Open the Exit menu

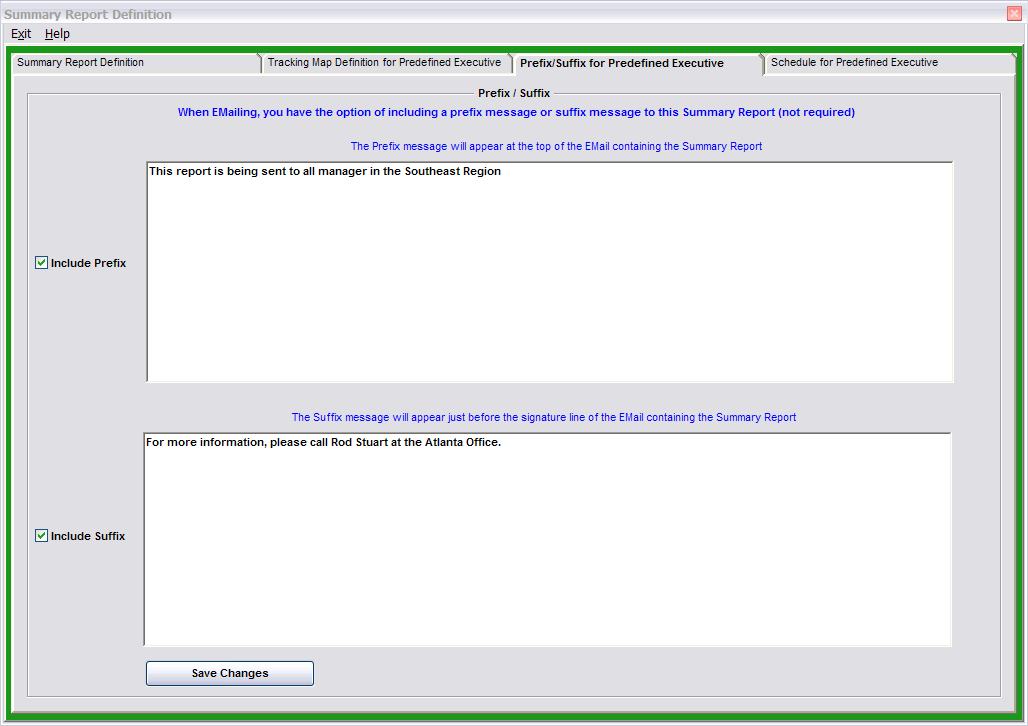click(21, 34)
